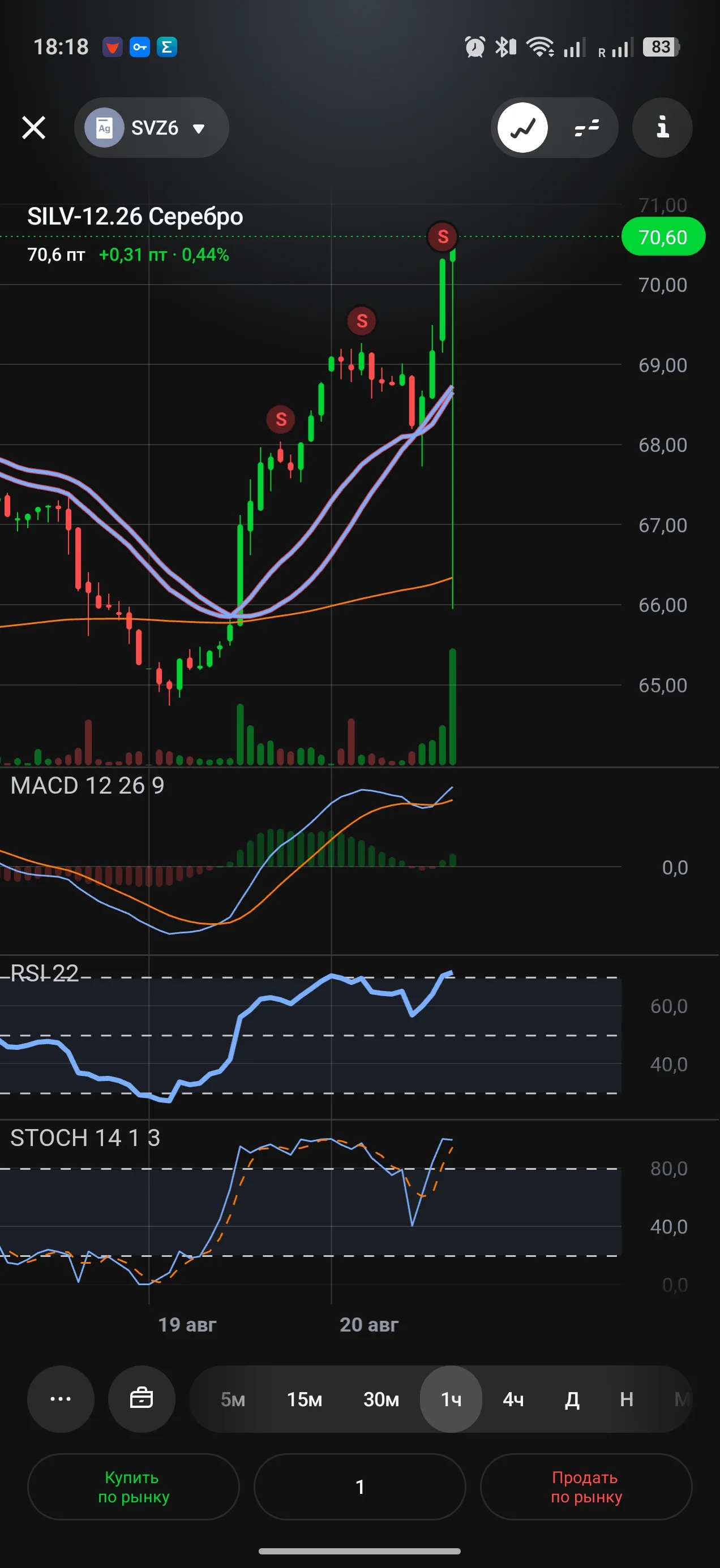Image resolution: width=720 pixels, height=1568 pixels.
Task: Open the SVZ6 ticker dropdown
Action: tap(152, 128)
